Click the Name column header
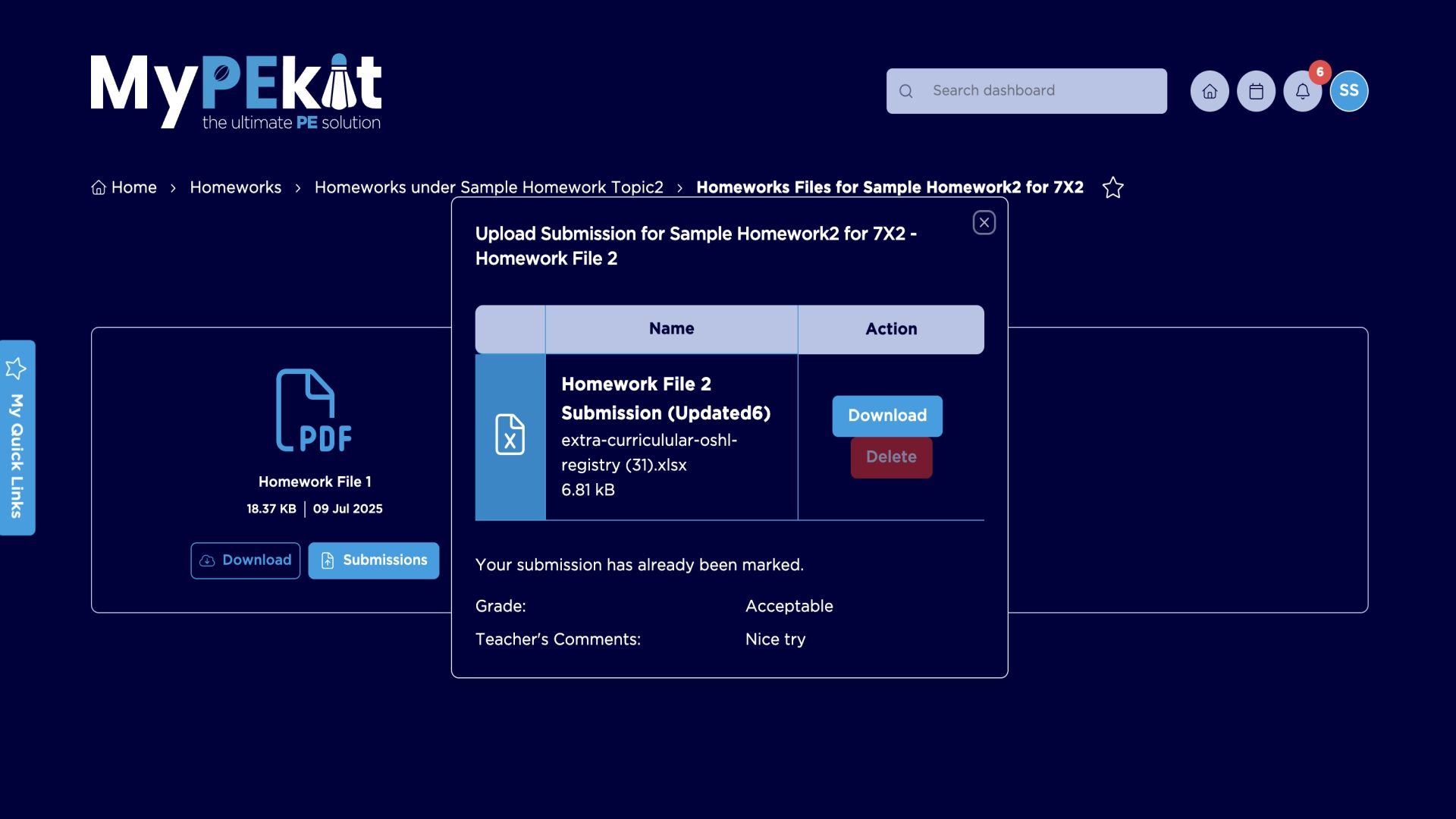 671,329
